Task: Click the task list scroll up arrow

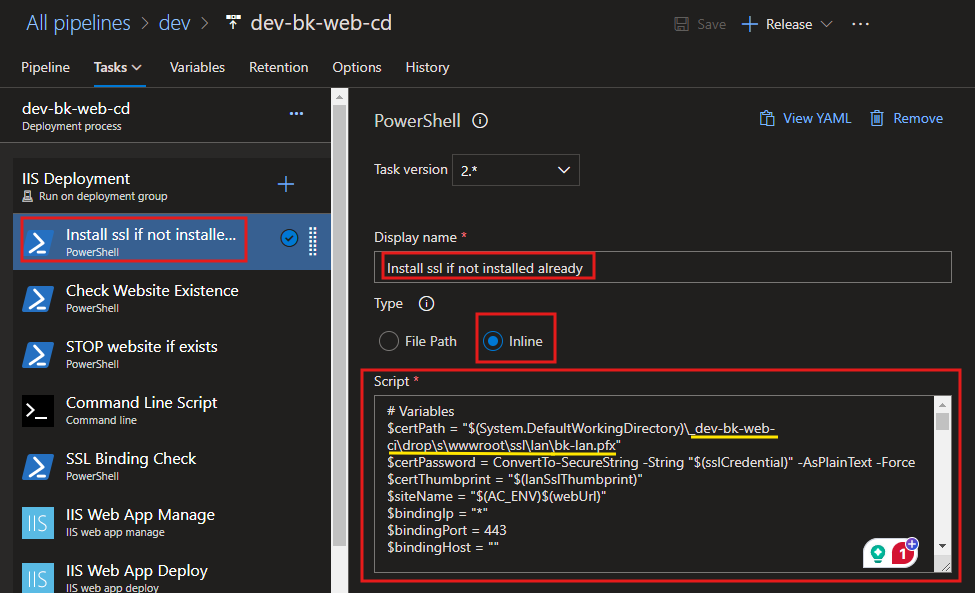Action: point(339,97)
